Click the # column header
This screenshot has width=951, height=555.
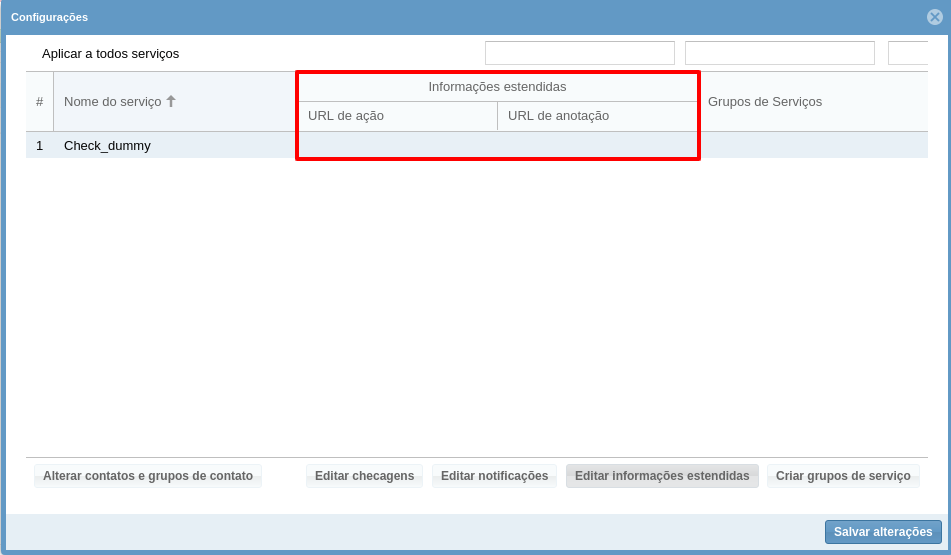point(39,102)
